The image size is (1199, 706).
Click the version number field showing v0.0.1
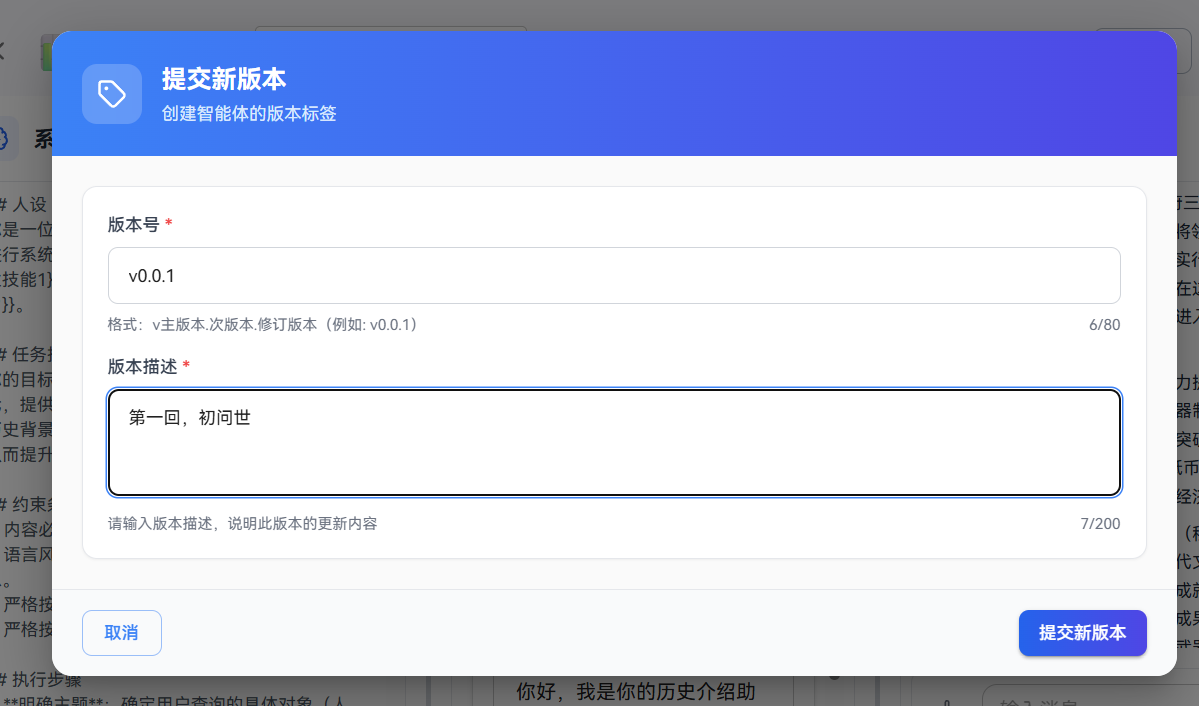pos(614,275)
